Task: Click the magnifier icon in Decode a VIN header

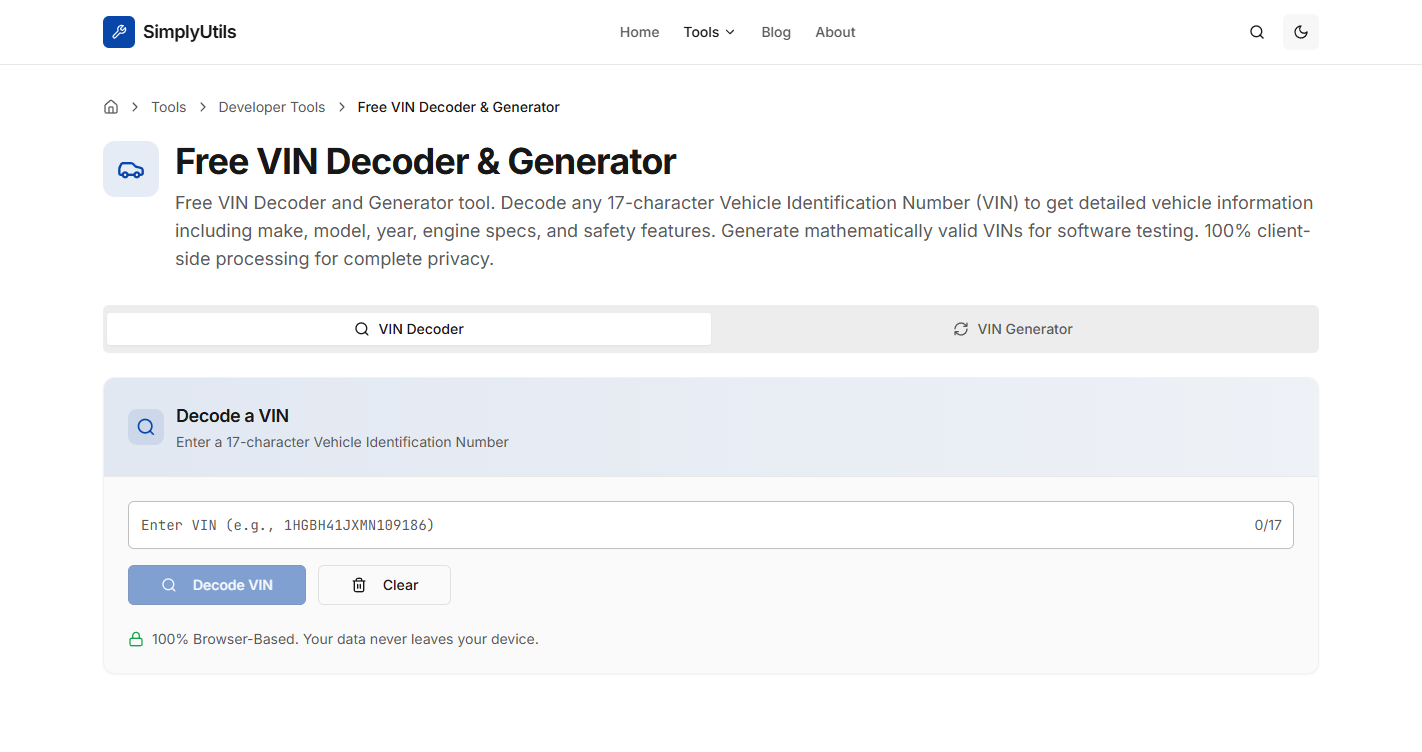Action: click(x=146, y=427)
